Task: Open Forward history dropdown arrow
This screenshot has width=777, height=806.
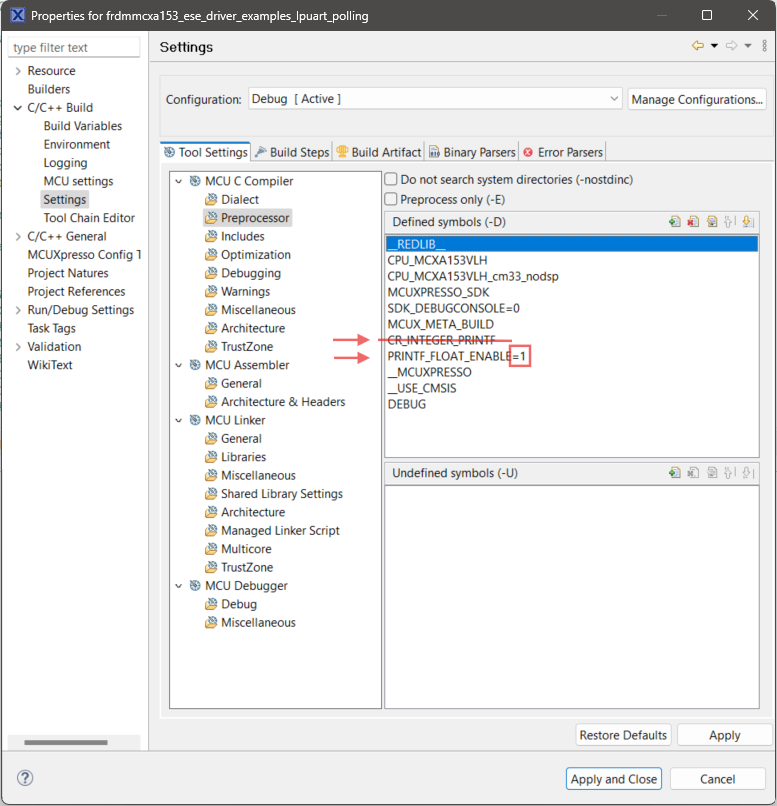Action: click(x=748, y=46)
